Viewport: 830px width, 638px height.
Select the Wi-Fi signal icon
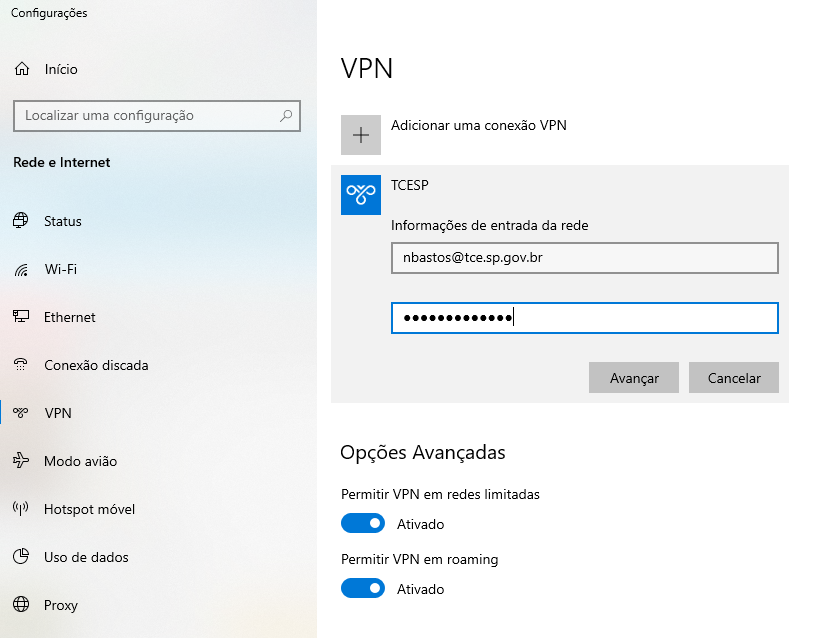tap(21, 269)
